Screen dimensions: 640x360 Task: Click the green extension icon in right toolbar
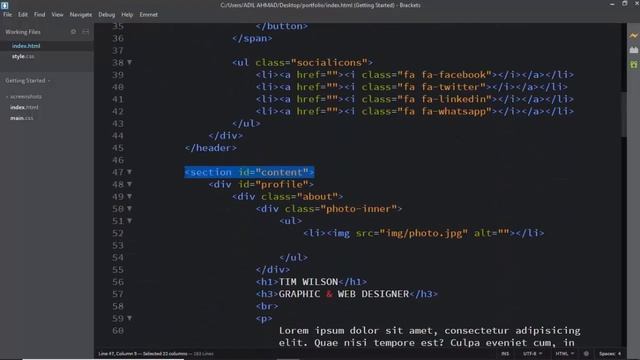coord(633,64)
